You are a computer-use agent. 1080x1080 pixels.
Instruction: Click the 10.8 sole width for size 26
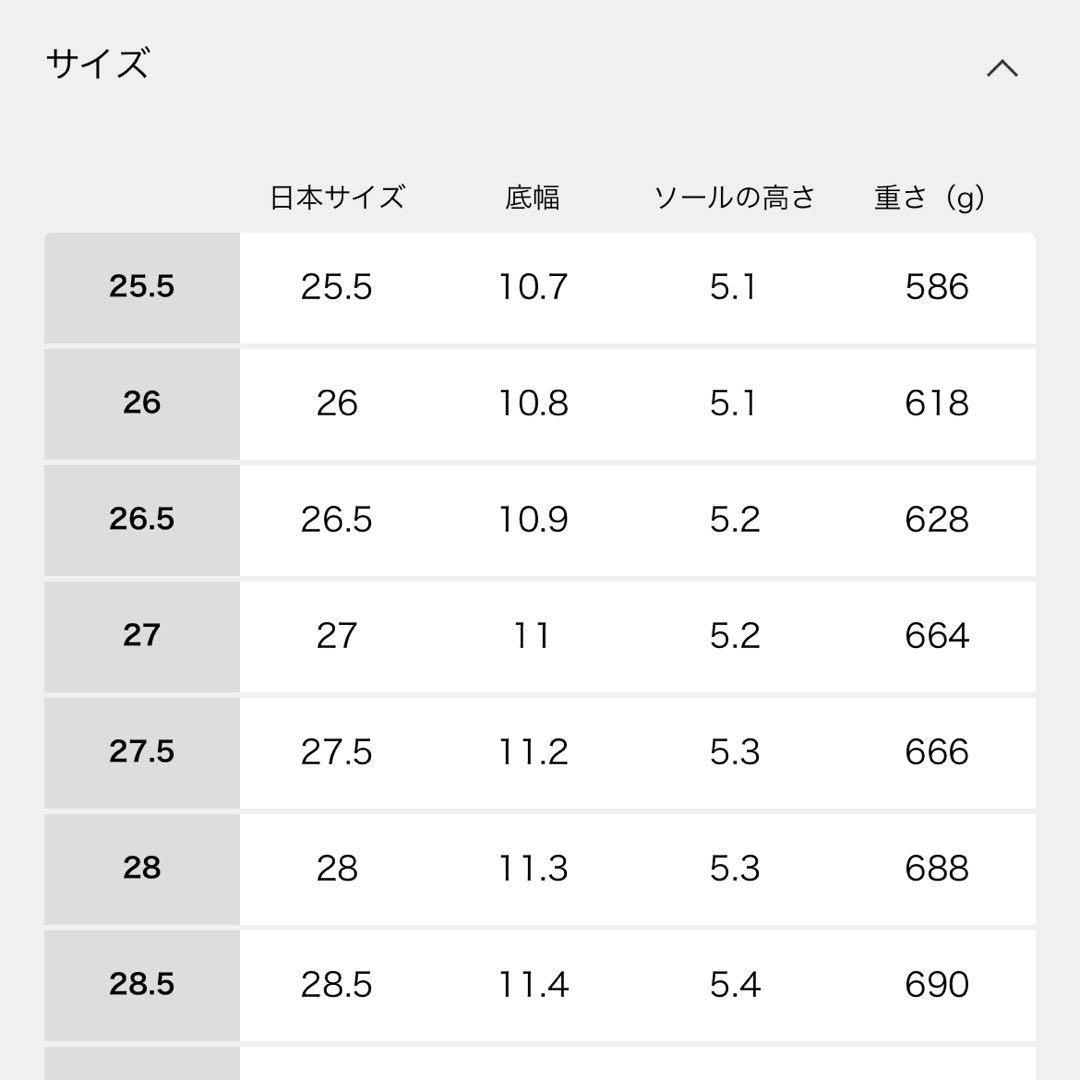pyautogui.click(x=533, y=404)
